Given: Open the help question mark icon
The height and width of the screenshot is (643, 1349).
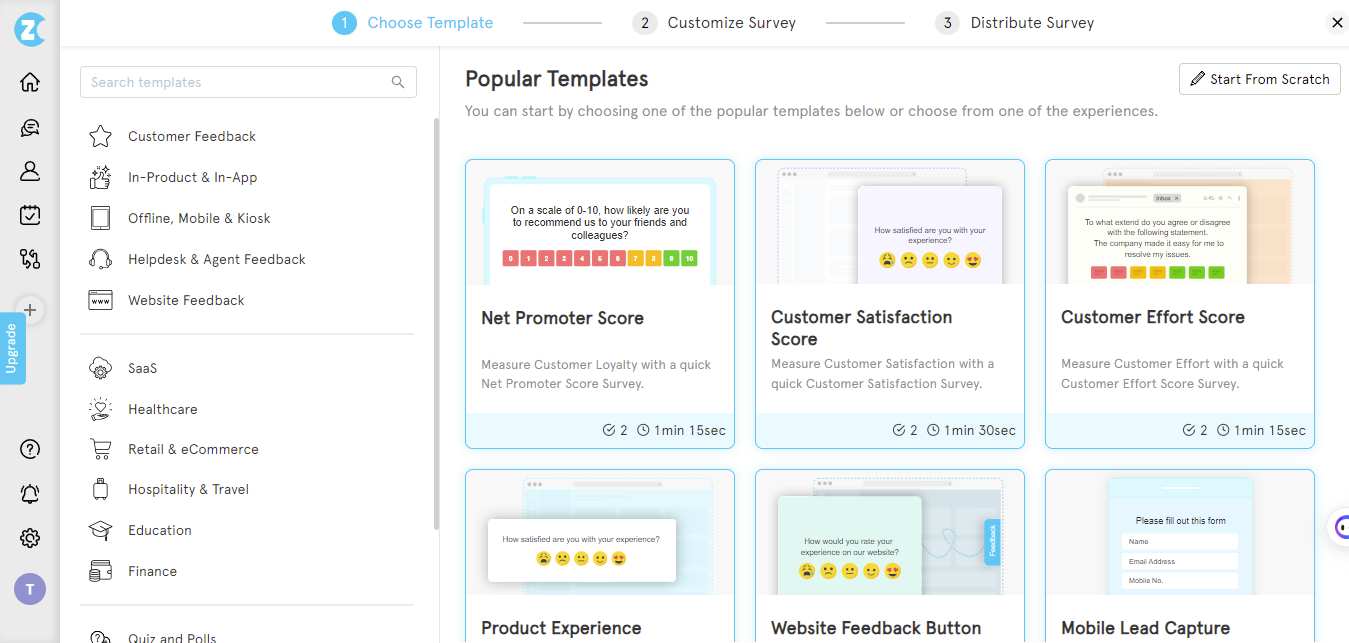Looking at the screenshot, I should click(30, 449).
